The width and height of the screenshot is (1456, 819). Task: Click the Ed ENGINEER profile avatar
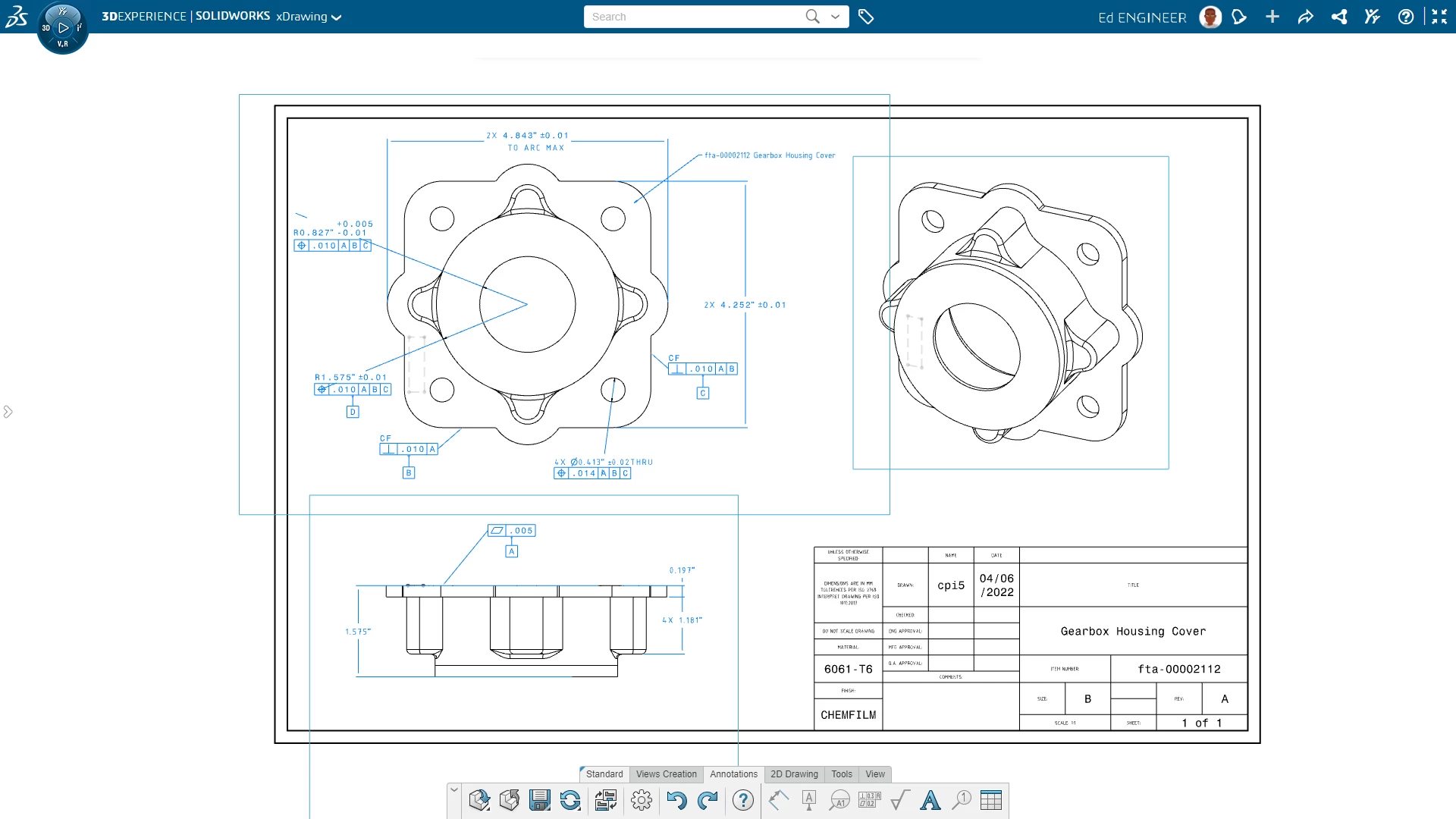[x=1210, y=17]
